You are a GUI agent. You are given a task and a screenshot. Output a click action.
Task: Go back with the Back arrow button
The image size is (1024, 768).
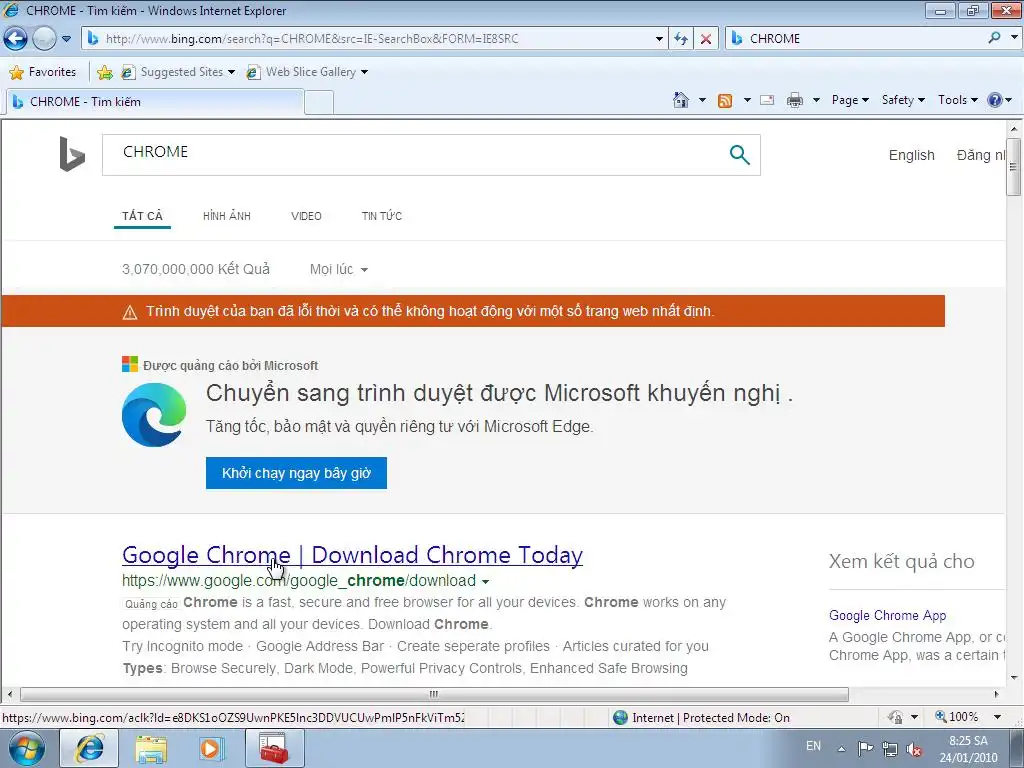(x=16, y=39)
